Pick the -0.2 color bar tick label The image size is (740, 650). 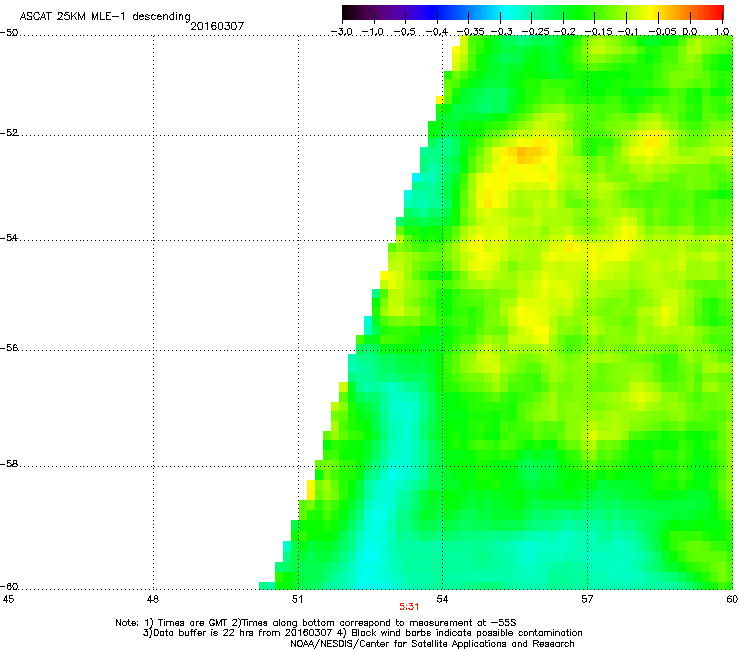[x=565, y=32]
